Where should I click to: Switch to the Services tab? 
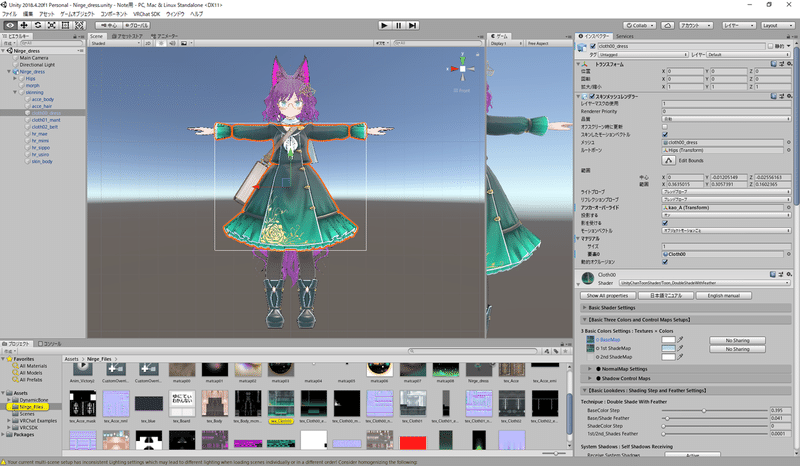tap(626, 35)
